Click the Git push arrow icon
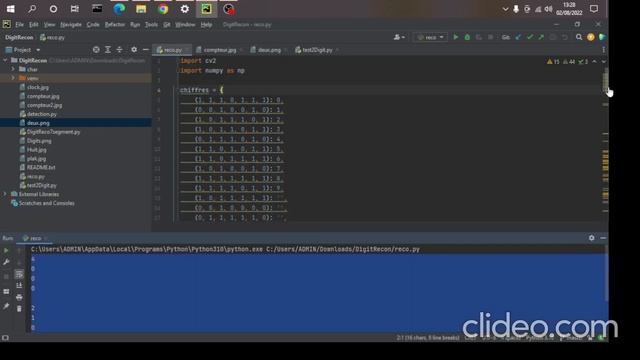640x360 pixels. [541, 37]
